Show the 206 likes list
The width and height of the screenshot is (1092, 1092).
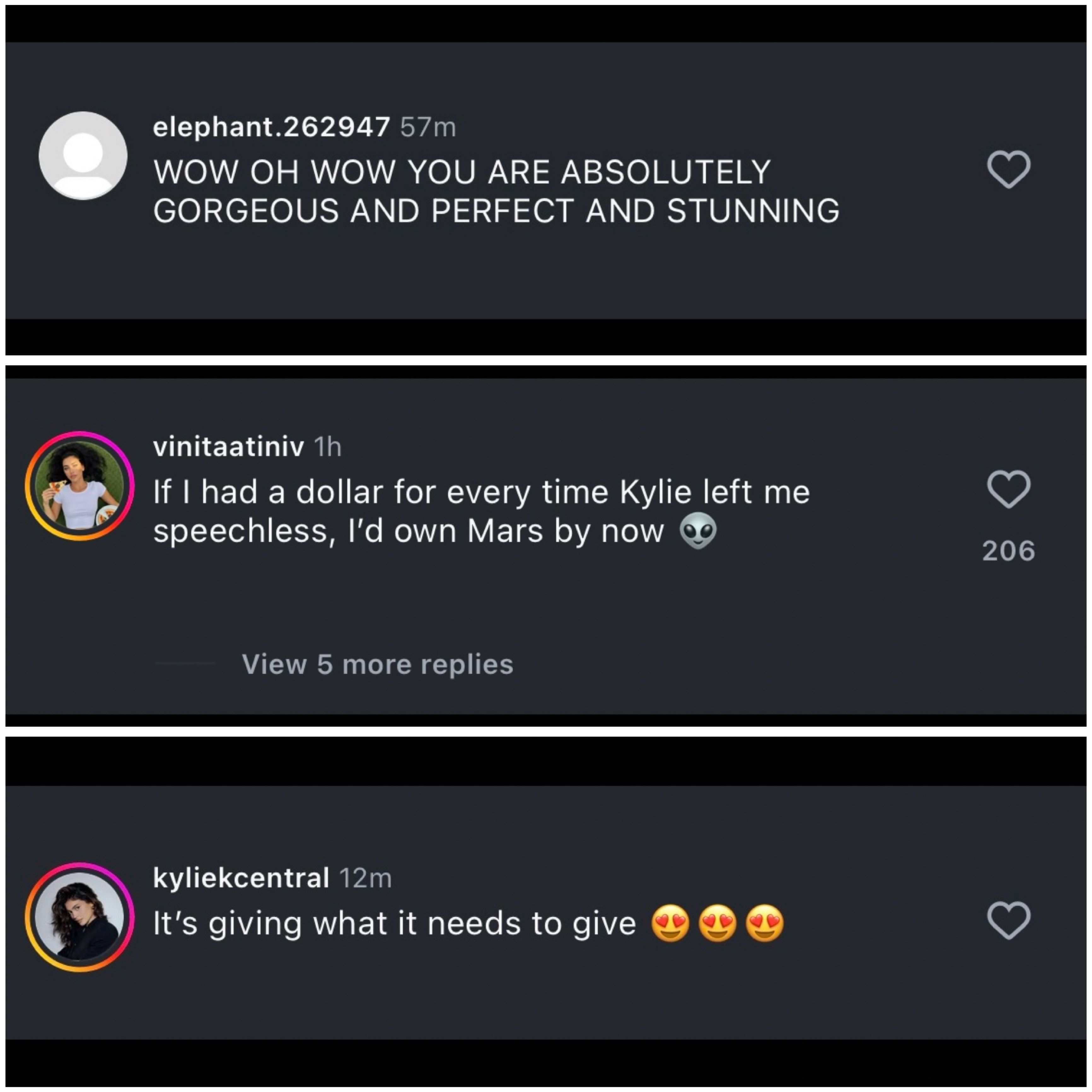click(1008, 551)
